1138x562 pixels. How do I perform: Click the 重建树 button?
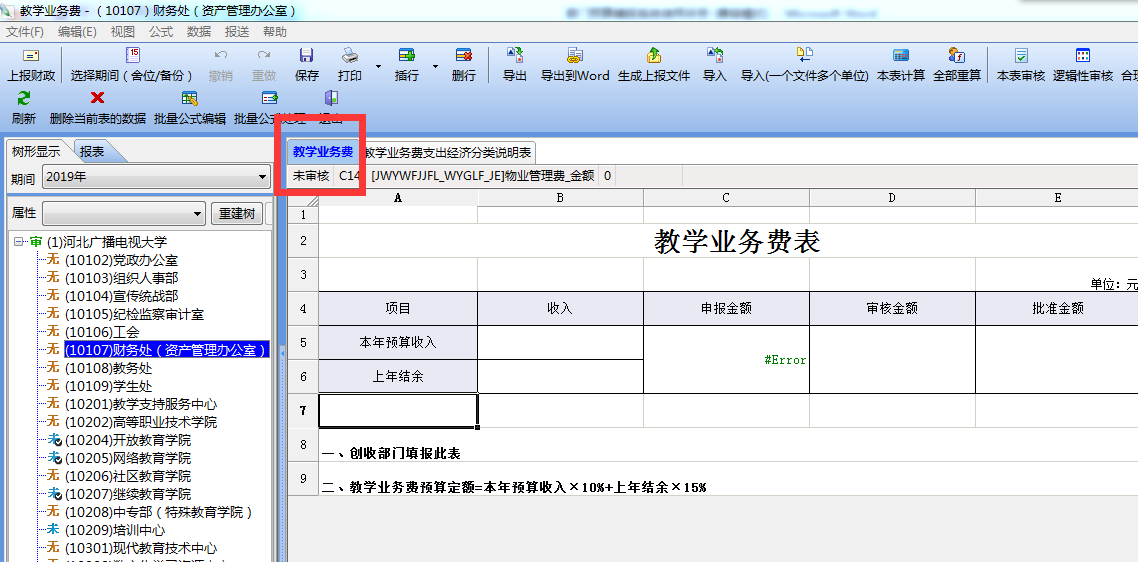tap(237, 214)
